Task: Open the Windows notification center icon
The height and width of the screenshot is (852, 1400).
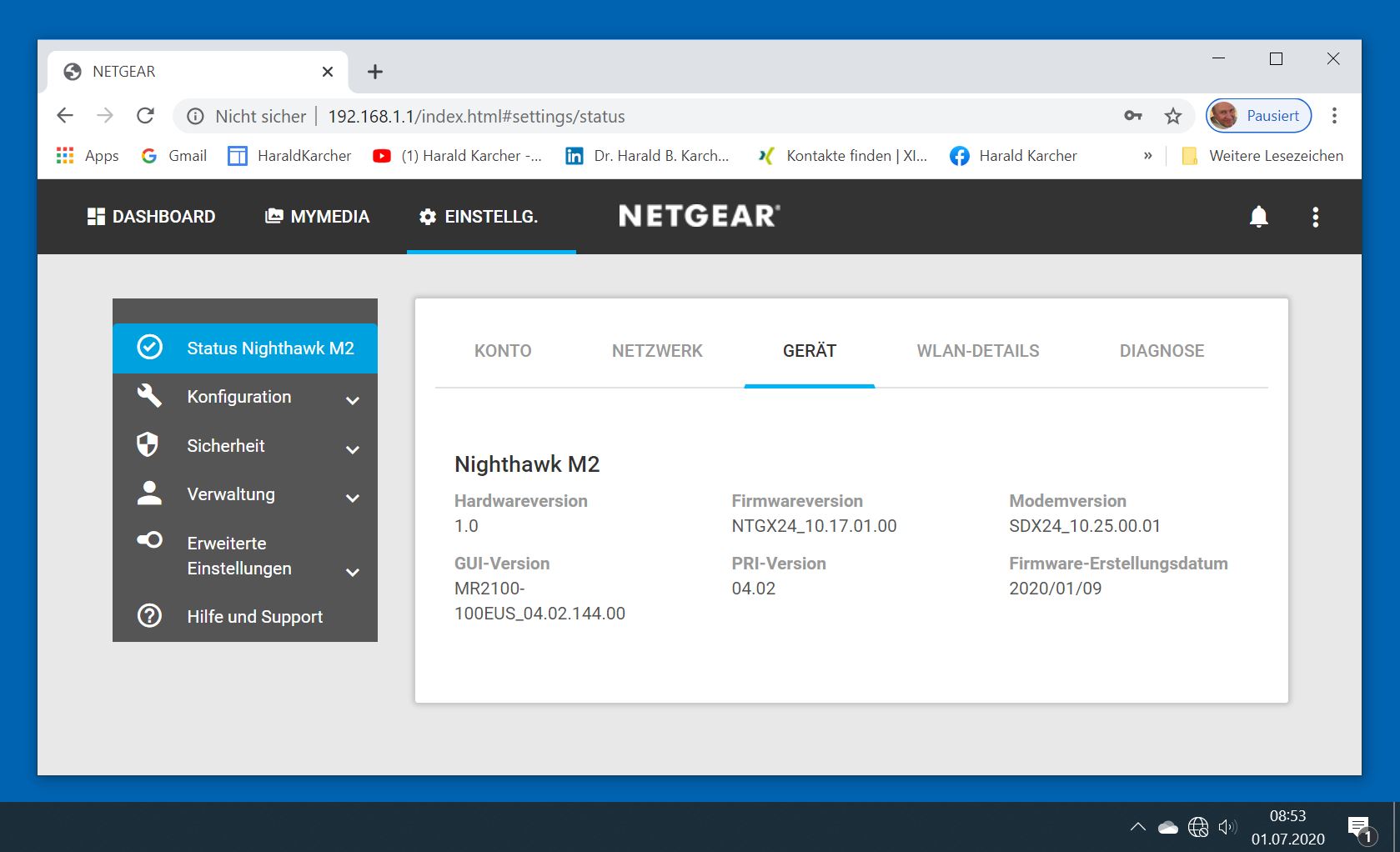Action: click(x=1360, y=827)
